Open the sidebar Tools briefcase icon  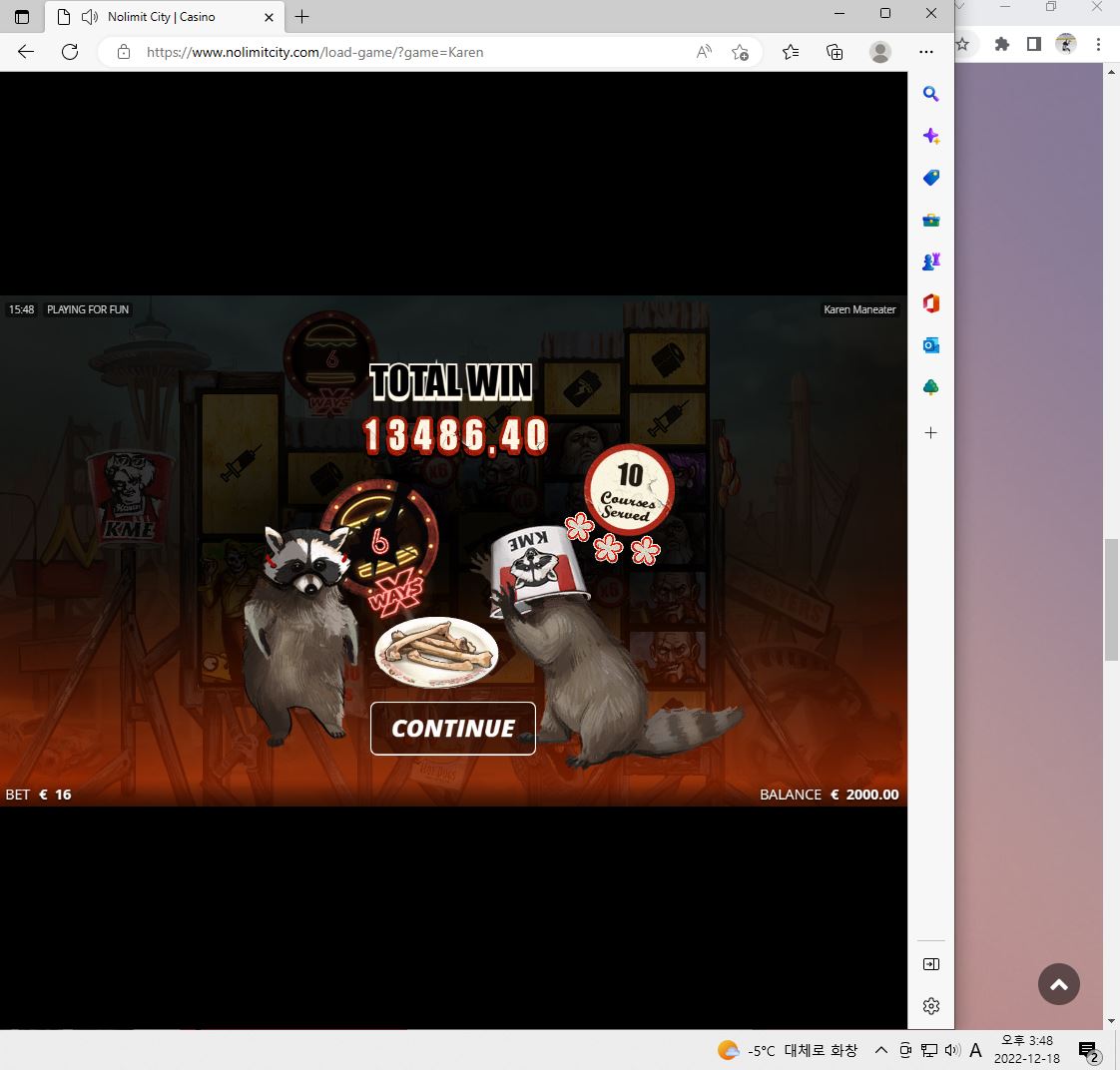[930, 220]
